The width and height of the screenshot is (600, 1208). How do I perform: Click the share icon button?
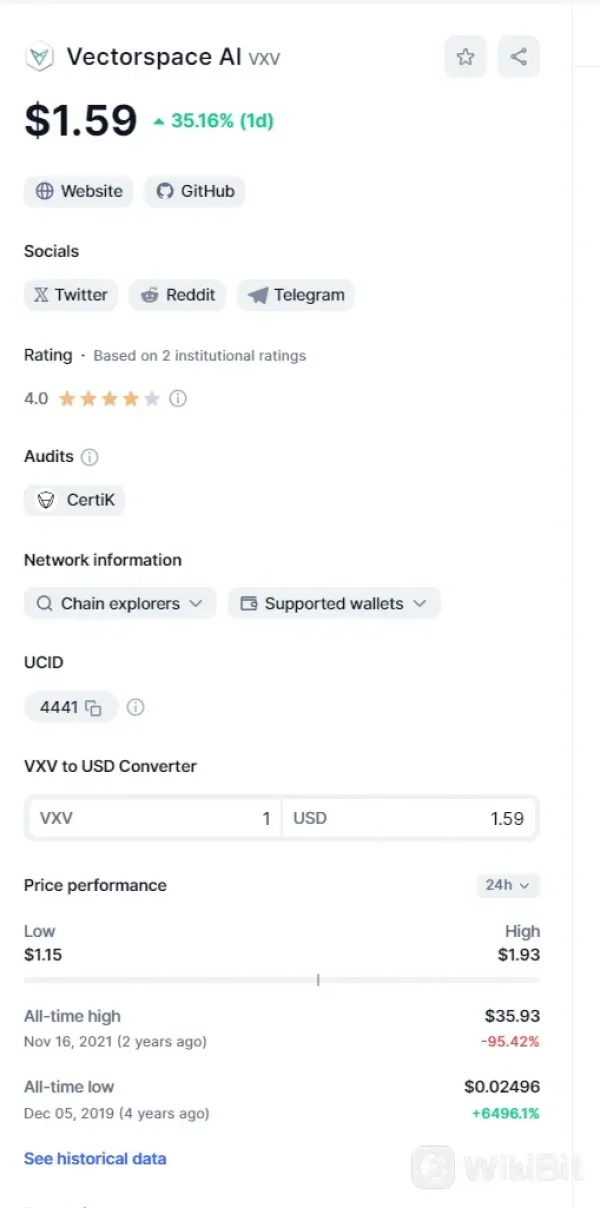(x=518, y=57)
